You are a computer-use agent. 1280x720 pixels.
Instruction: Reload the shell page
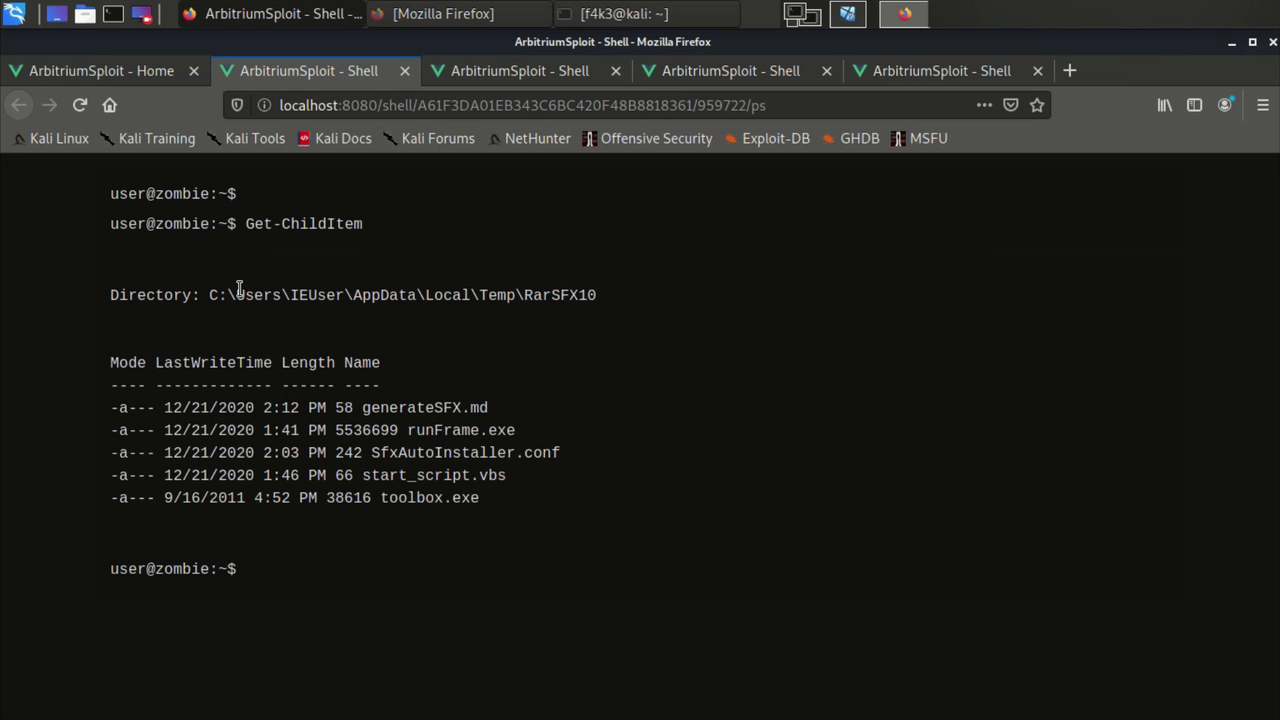pyautogui.click(x=80, y=105)
